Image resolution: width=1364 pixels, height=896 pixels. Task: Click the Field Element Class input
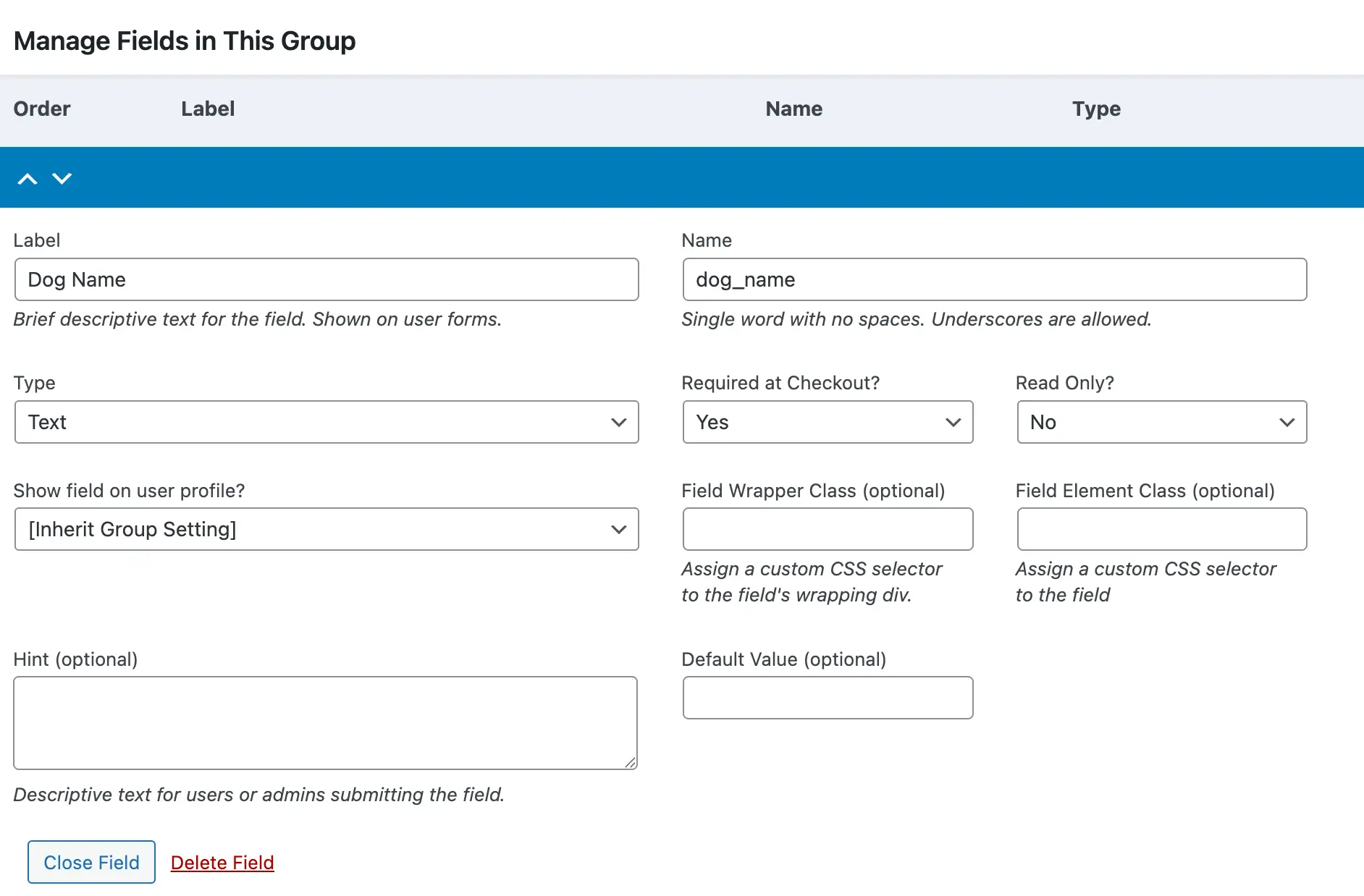(x=1161, y=529)
